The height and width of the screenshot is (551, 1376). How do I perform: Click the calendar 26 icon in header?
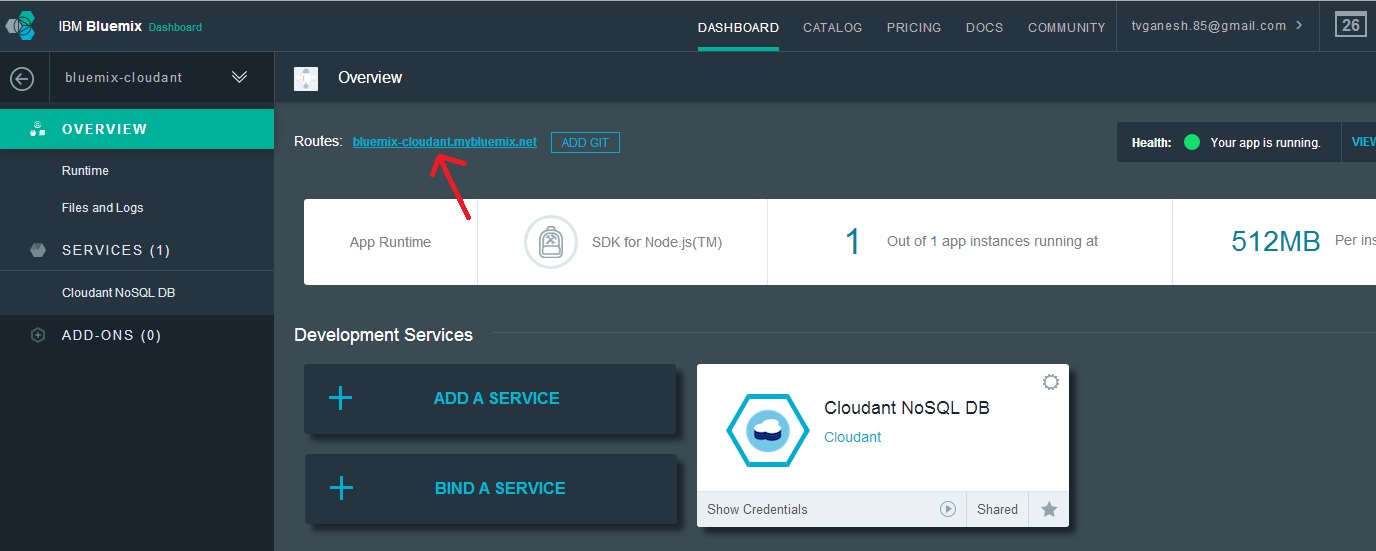coord(1350,25)
